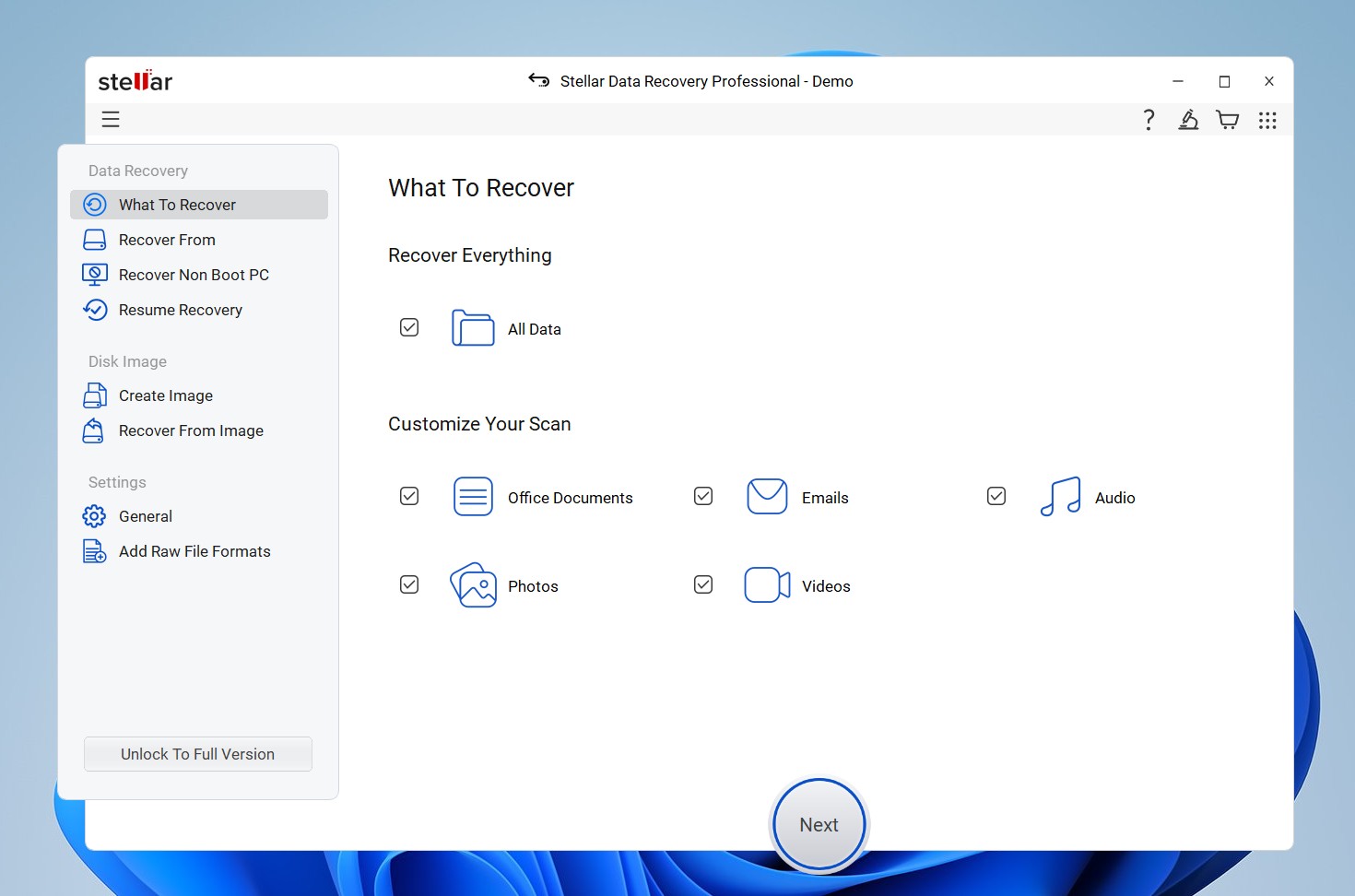Close the Stellar Data Recovery window
The image size is (1355, 896).
(x=1269, y=81)
